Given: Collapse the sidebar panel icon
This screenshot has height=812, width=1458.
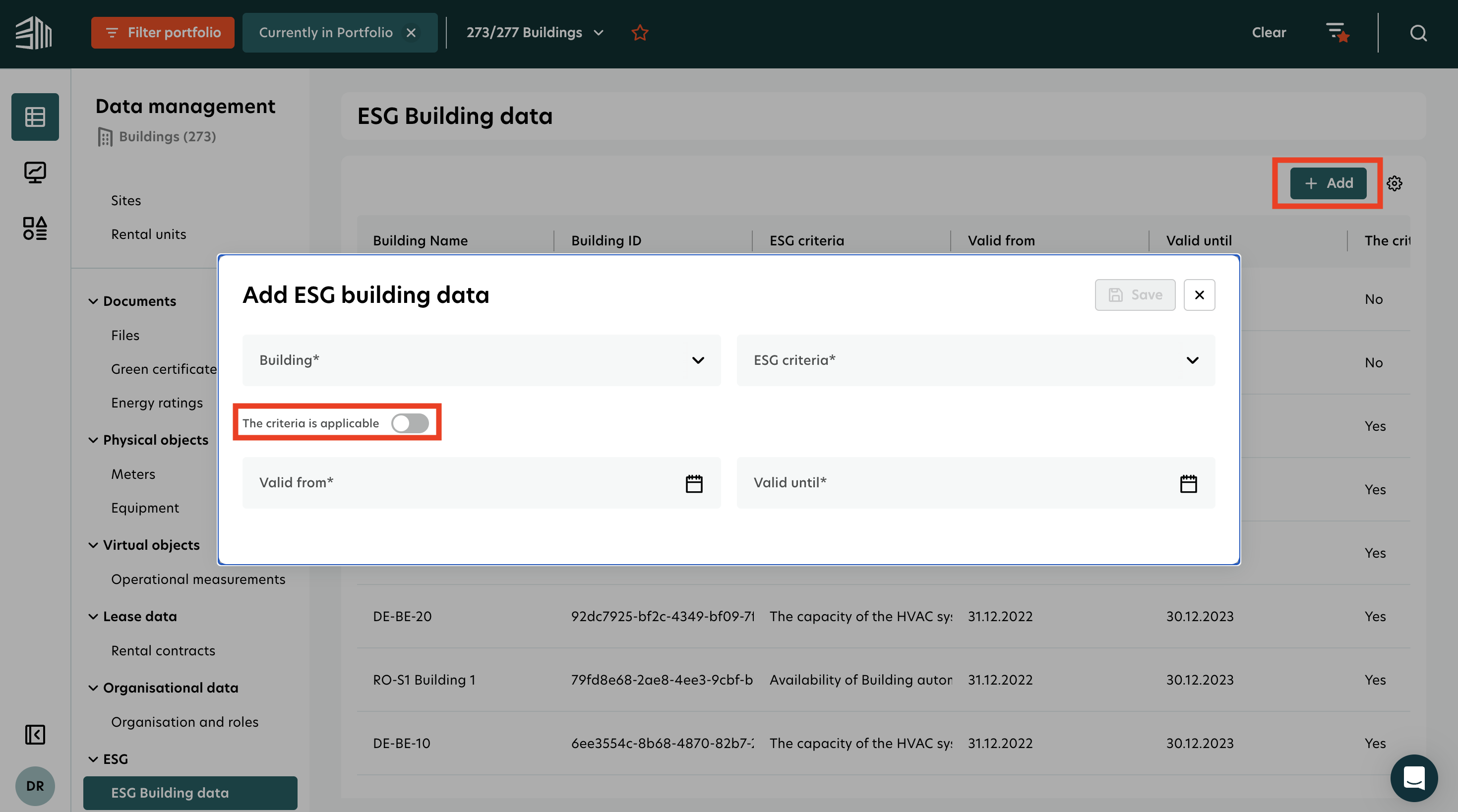Looking at the screenshot, I should coord(35,735).
